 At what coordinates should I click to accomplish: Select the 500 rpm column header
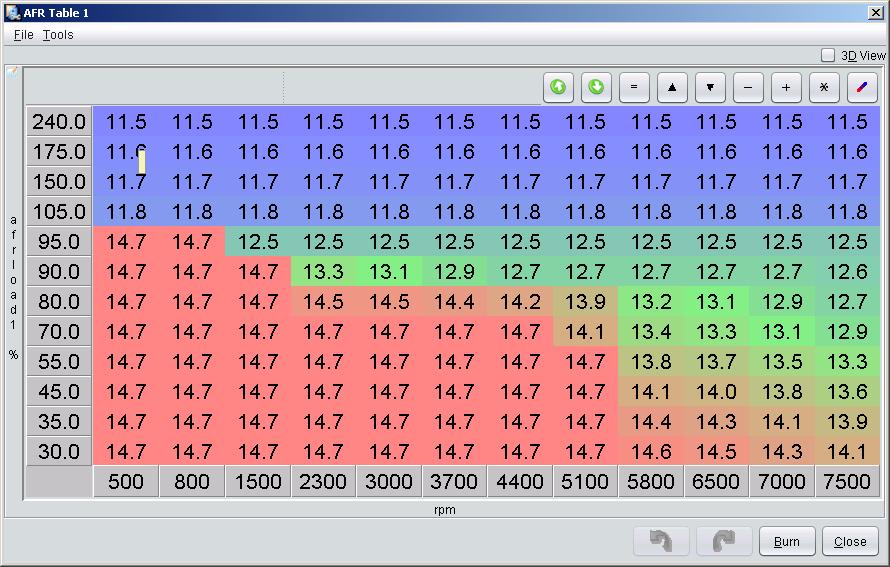[x=126, y=481]
